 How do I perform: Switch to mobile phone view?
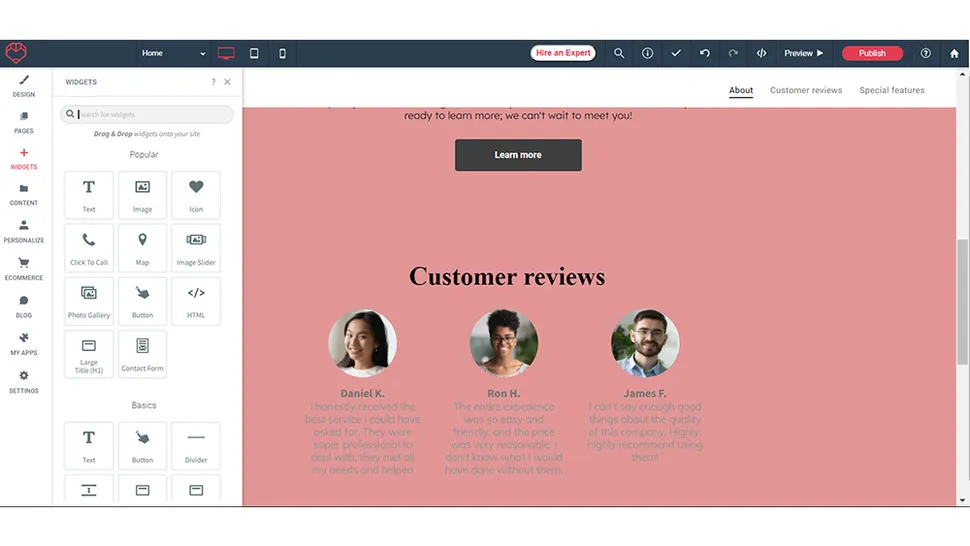282,53
